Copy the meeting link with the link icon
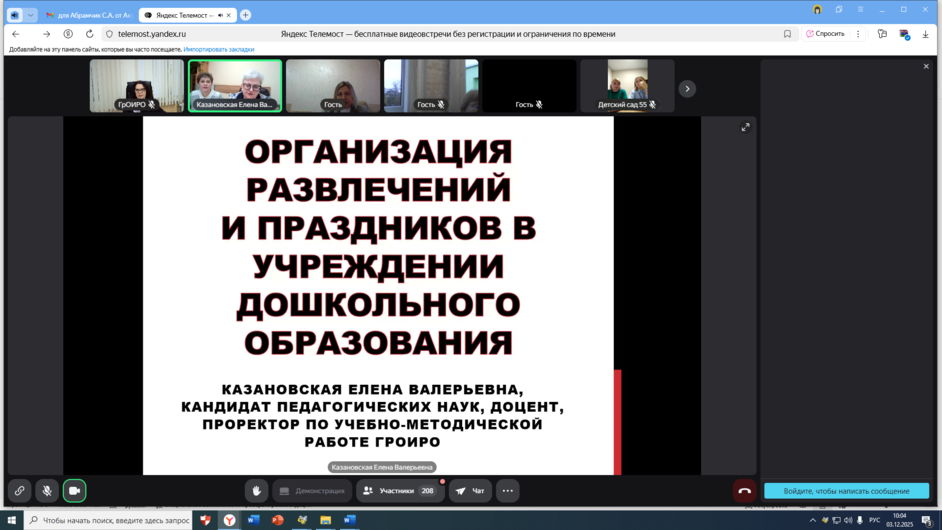Image resolution: width=942 pixels, height=530 pixels. click(x=19, y=491)
